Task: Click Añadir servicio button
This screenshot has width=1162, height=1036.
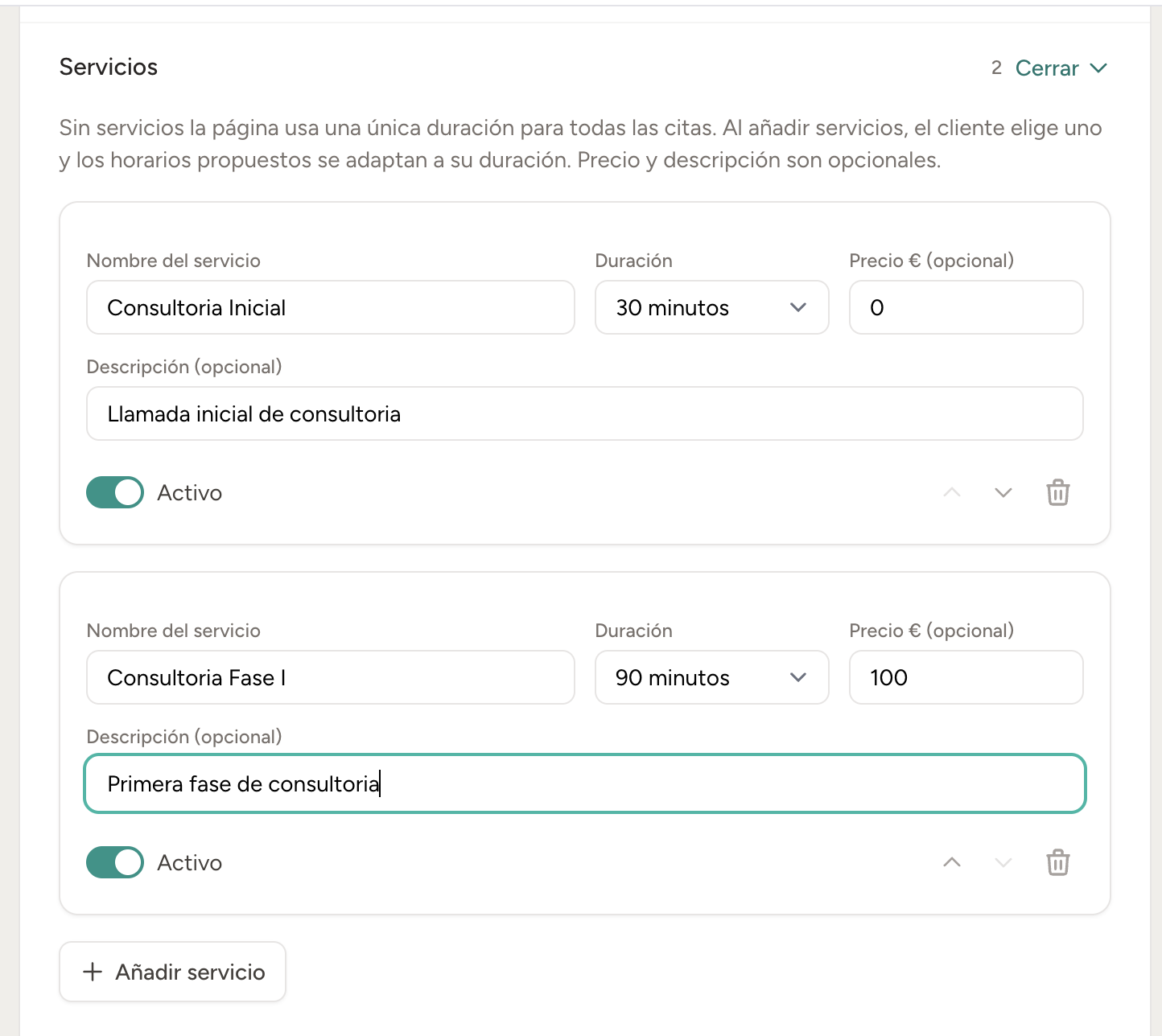Action: tap(173, 972)
